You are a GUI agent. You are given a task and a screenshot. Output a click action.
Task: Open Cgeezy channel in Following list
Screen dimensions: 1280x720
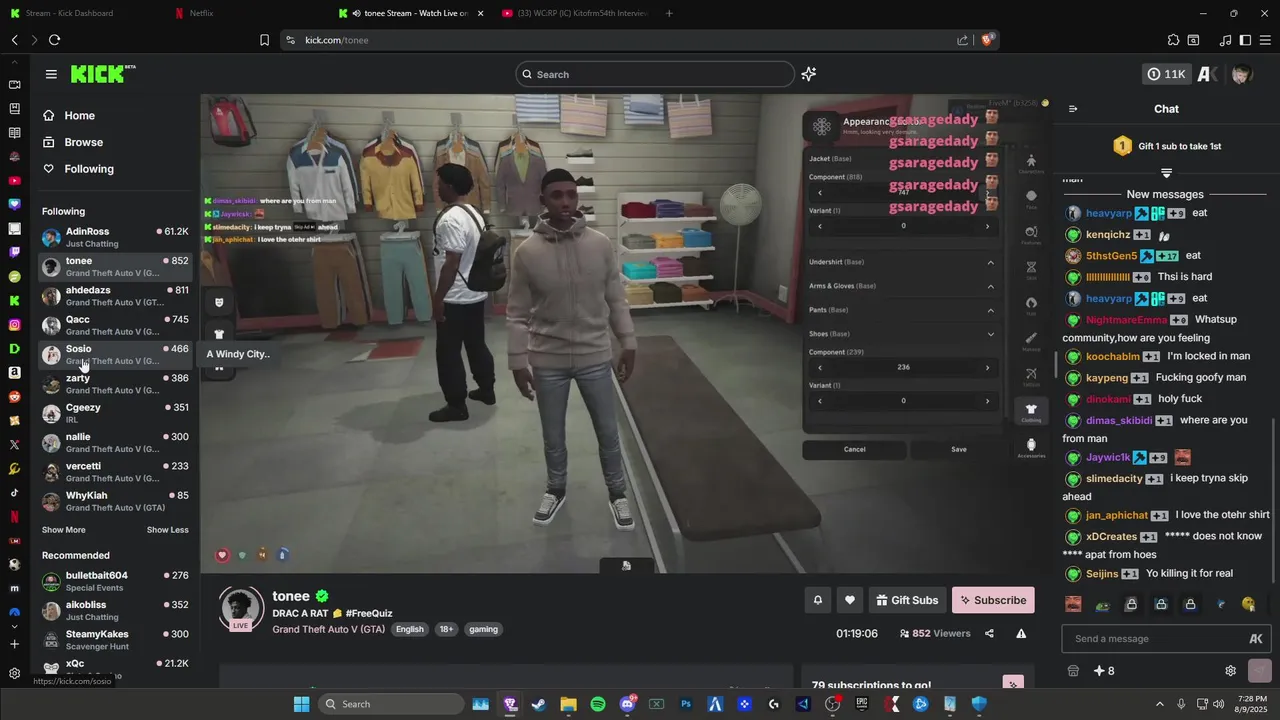[115, 413]
